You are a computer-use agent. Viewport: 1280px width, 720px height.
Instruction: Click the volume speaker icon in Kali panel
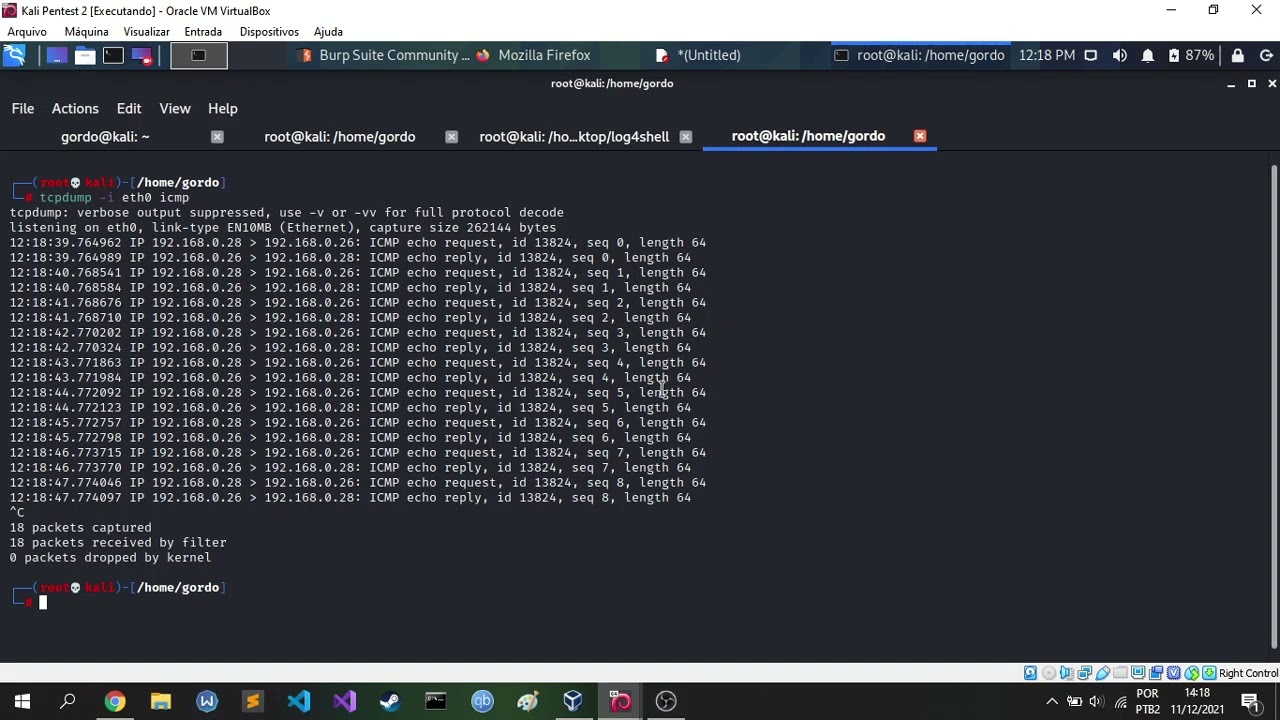[x=1120, y=55]
